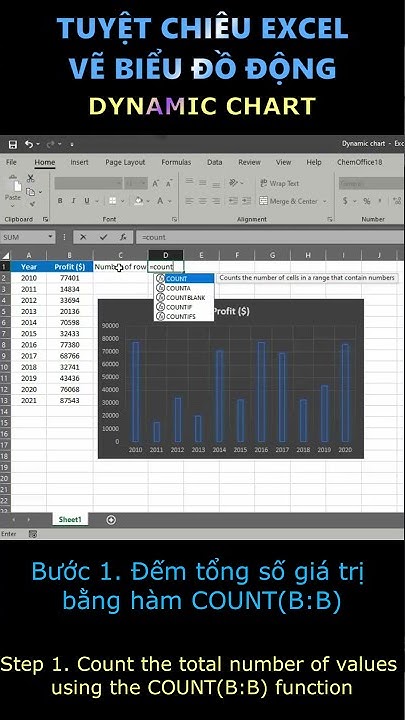The height and width of the screenshot is (720, 405).
Task: Click inside the formula bar showing =count
Action: coord(270,237)
